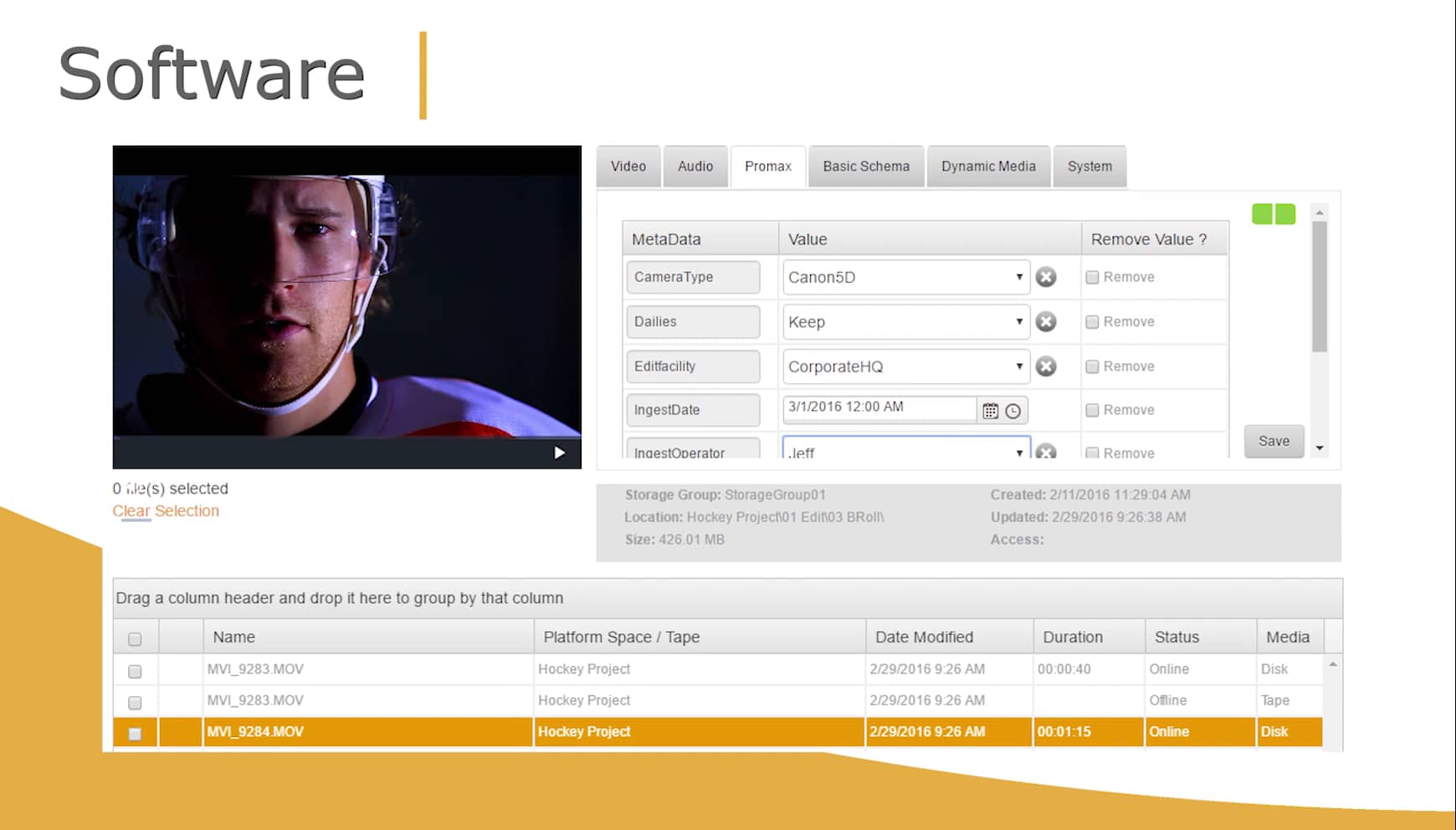Click the X to clear CameraType value
The height and width of the screenshot is (830, 1456).
(x=1046, y=277)
